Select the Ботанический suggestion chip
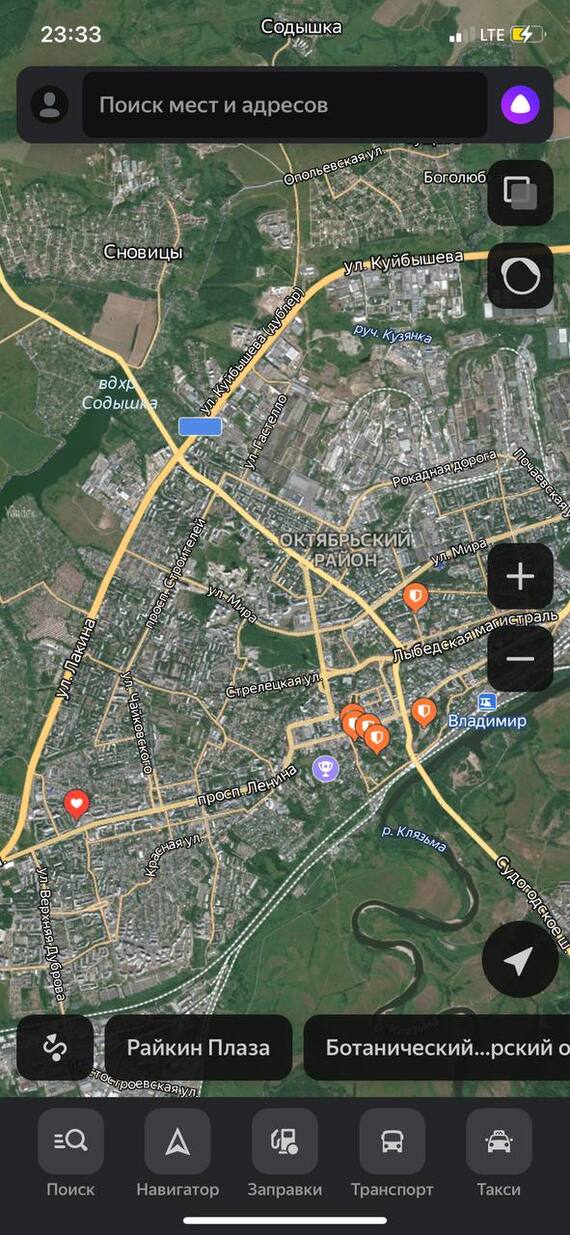This screenshot has width=570, height=1235. tap(437, 1048)
